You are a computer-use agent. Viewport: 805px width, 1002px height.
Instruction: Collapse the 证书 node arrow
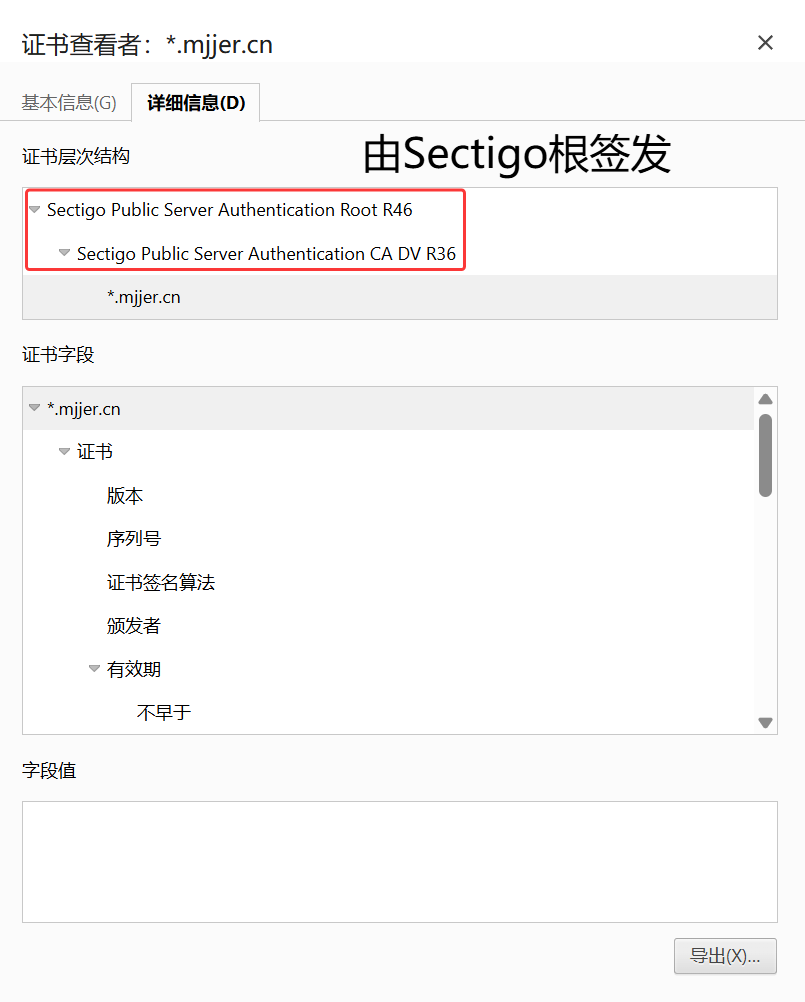tap(64, 451)
